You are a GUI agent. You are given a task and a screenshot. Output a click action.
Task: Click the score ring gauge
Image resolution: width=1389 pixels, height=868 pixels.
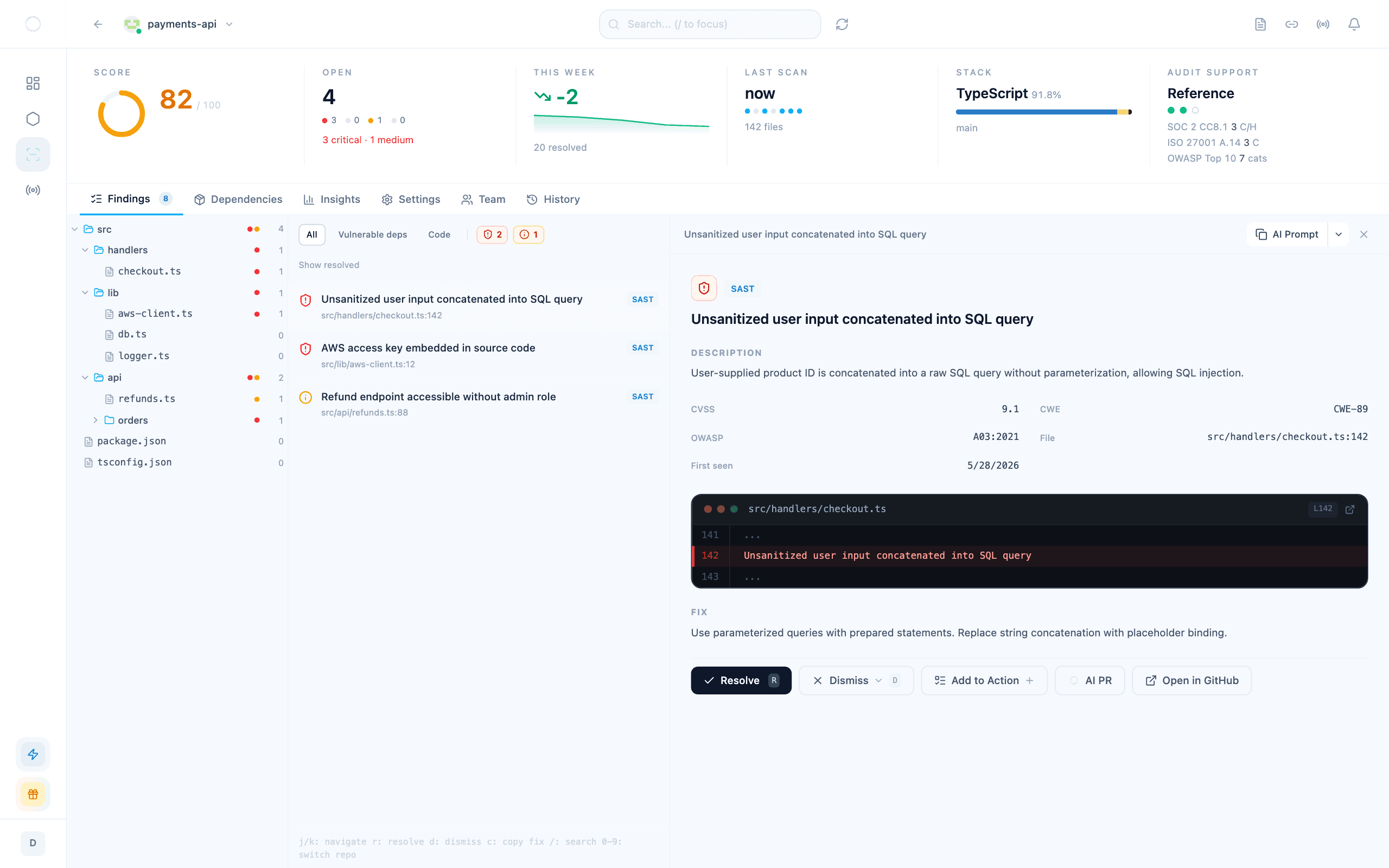pyautogui.click(x=121, y=113)
